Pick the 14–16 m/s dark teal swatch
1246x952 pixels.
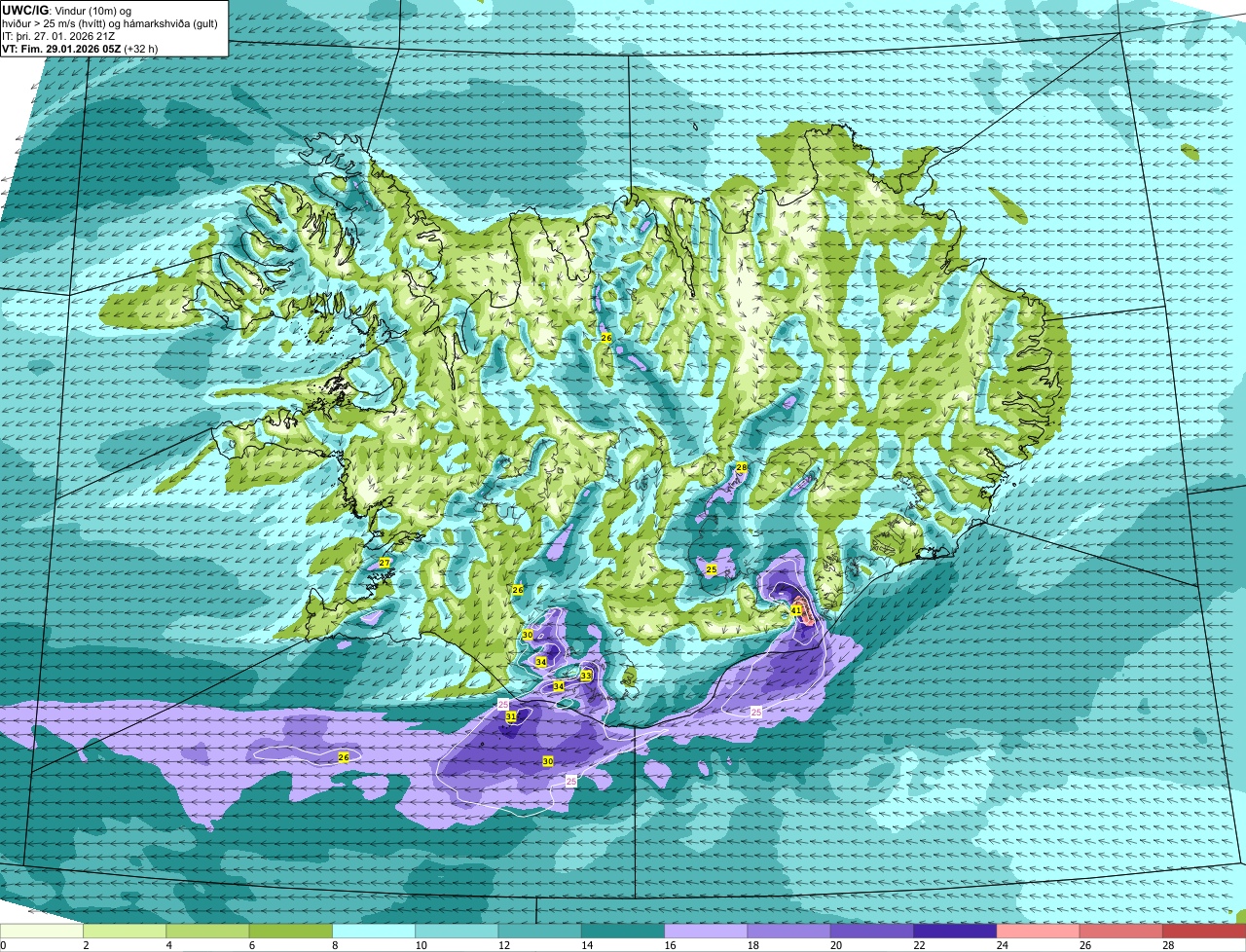pyautogui.click(x=623, y=931)
